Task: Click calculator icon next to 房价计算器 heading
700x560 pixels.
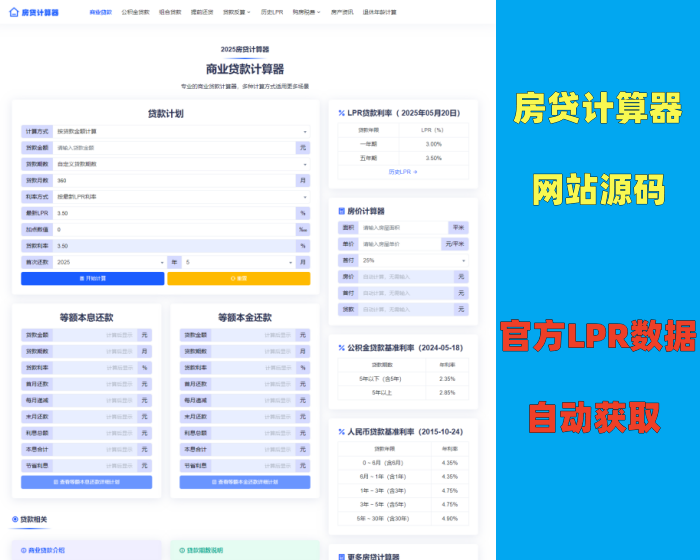Action: pyautogui.click(x=342, y=211)
